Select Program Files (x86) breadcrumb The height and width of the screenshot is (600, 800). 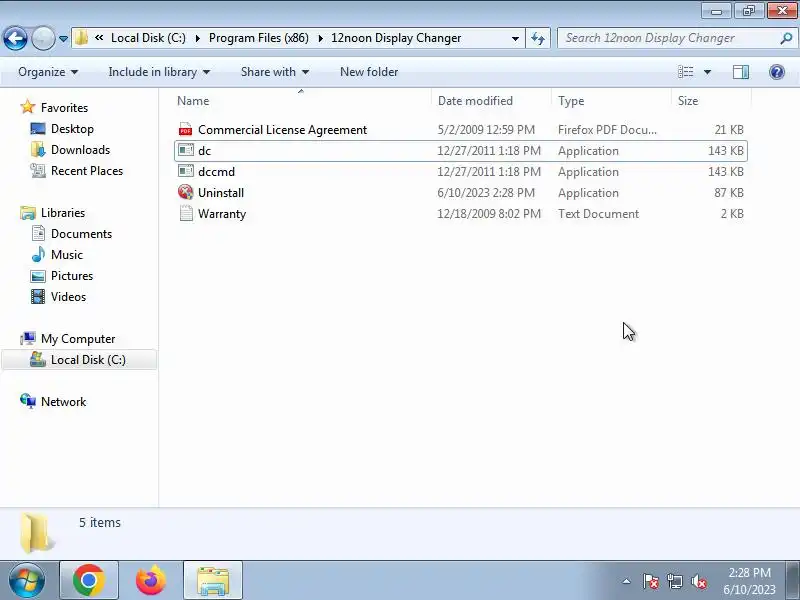tap(259, 38)
